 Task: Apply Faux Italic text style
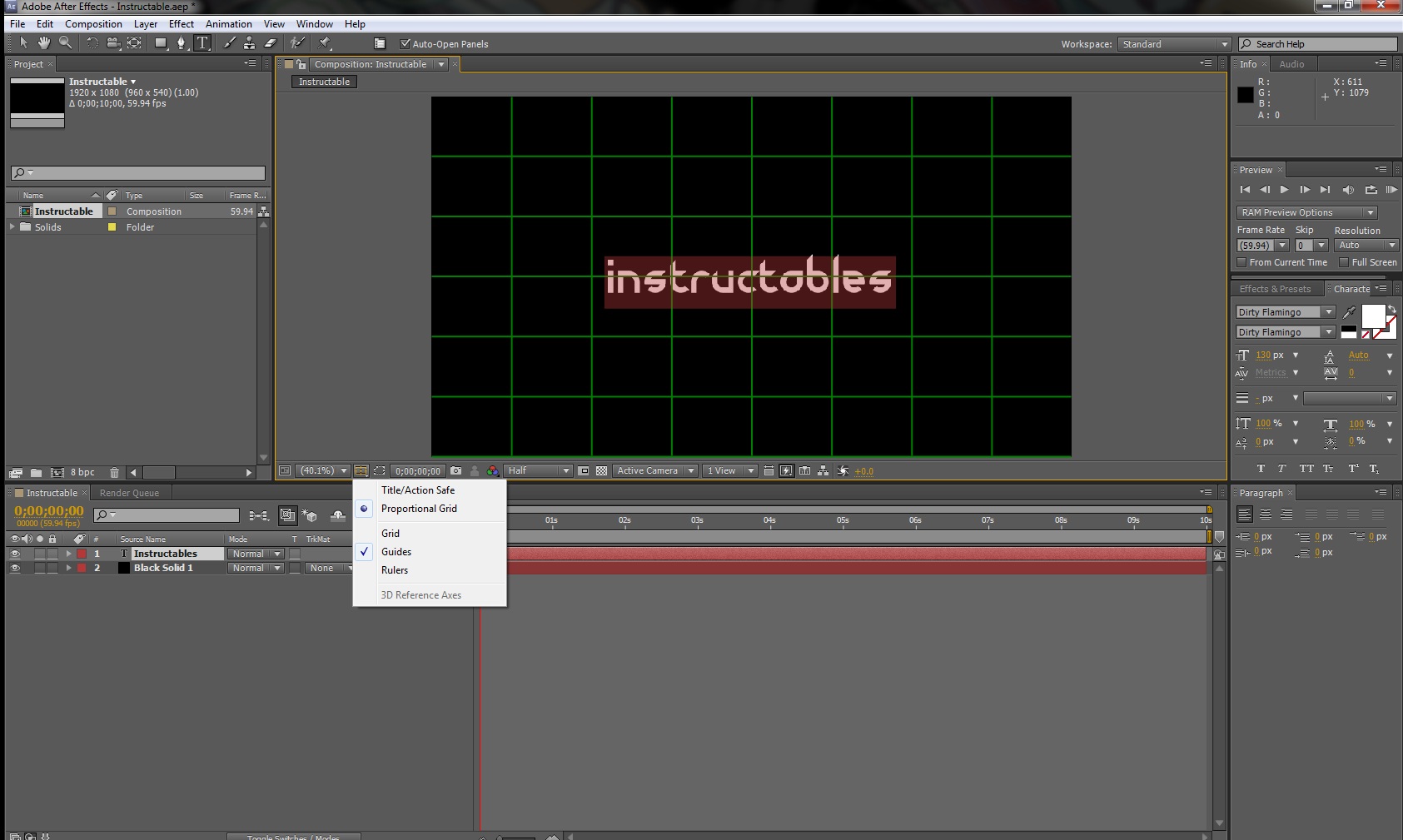(x=1282, y=469)
